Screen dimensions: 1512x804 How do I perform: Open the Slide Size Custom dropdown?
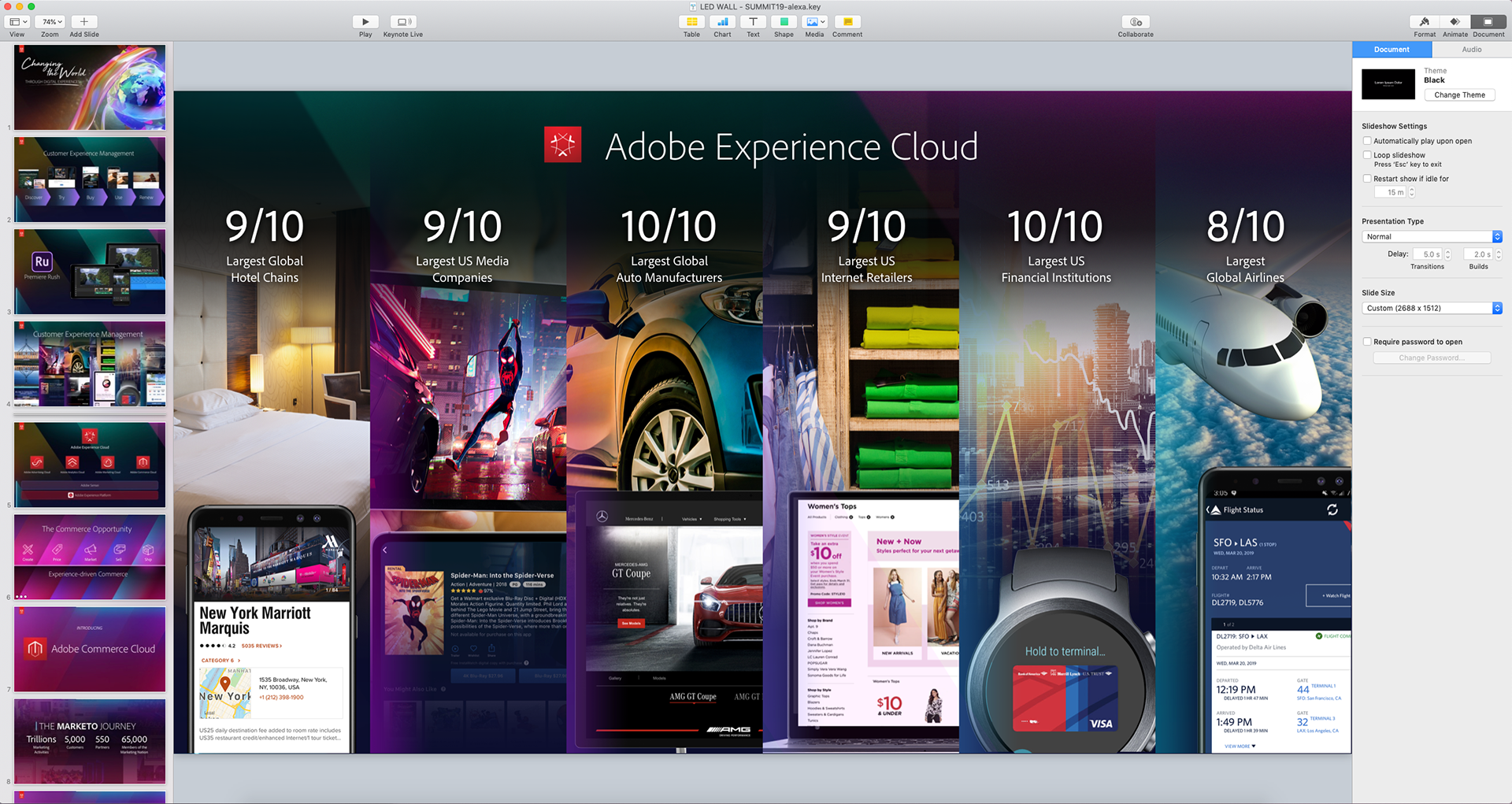coord(1432,309)
